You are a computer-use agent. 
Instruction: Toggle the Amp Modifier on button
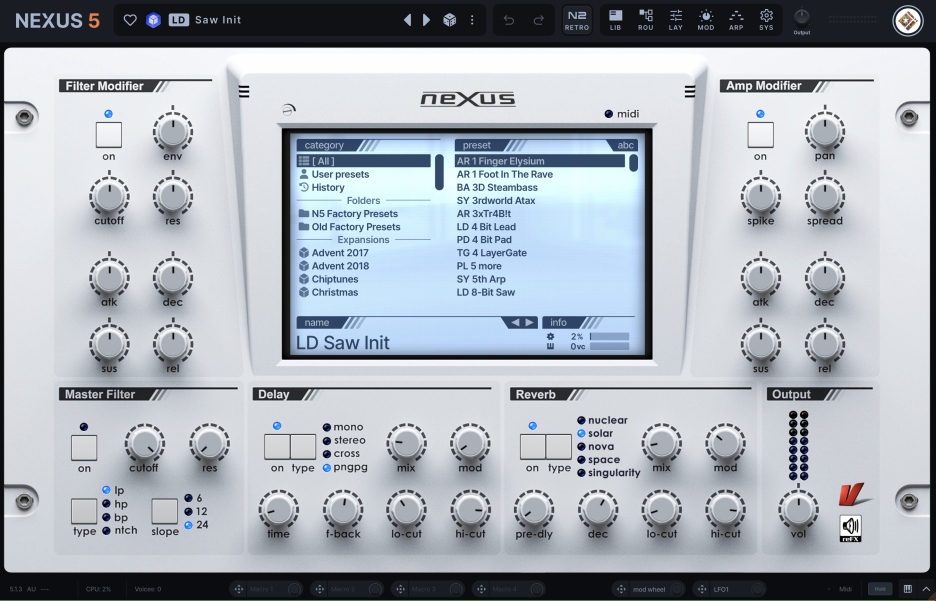(x=760, y=135)
